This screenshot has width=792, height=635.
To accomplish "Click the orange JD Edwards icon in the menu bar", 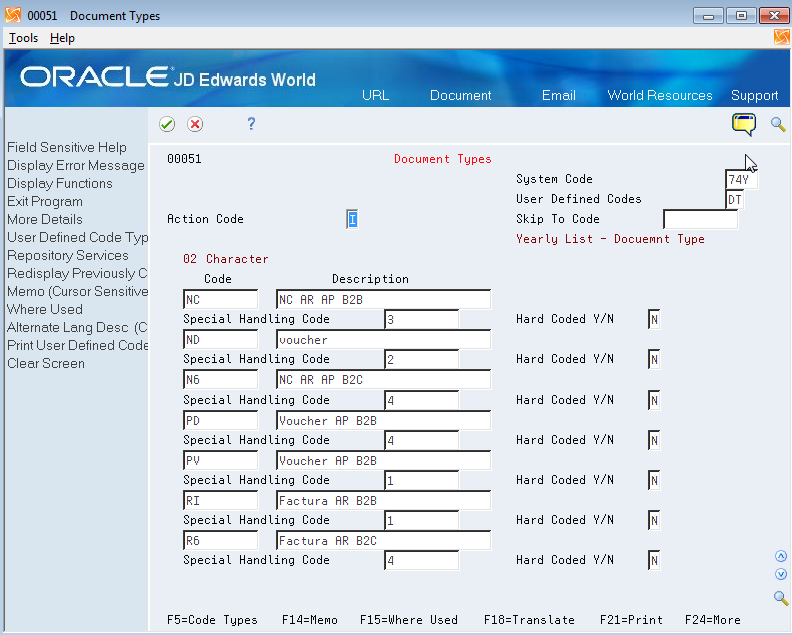I will point(781,37).
